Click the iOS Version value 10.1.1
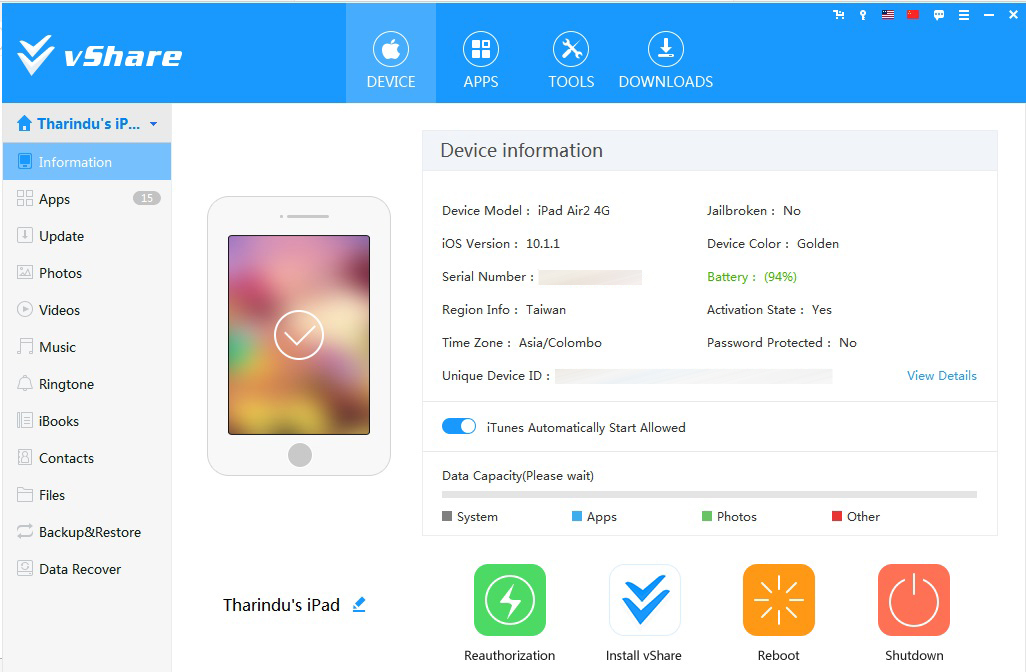 (x=543, y=243)
